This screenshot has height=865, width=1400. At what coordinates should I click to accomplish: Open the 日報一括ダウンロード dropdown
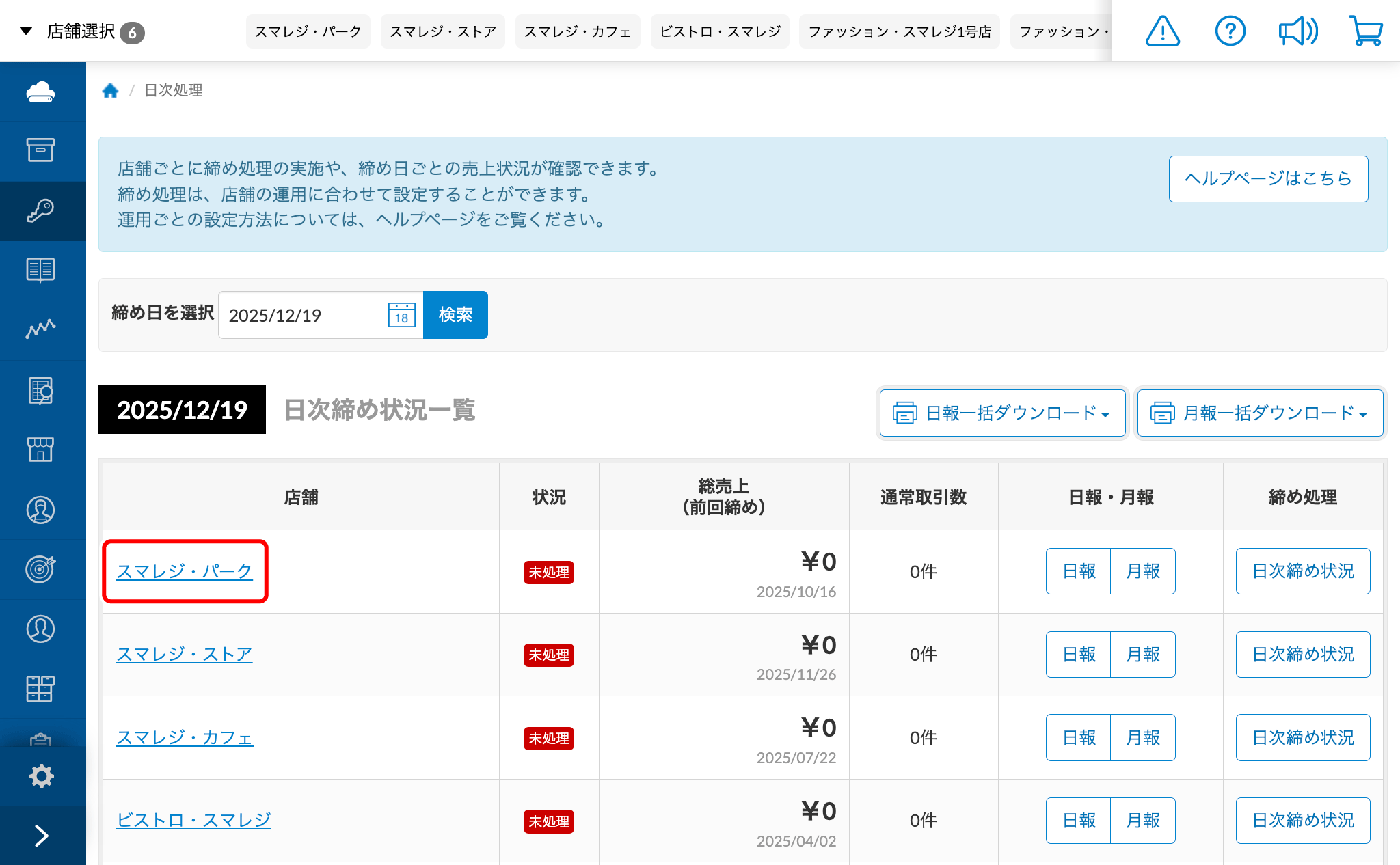[1001, 413]
